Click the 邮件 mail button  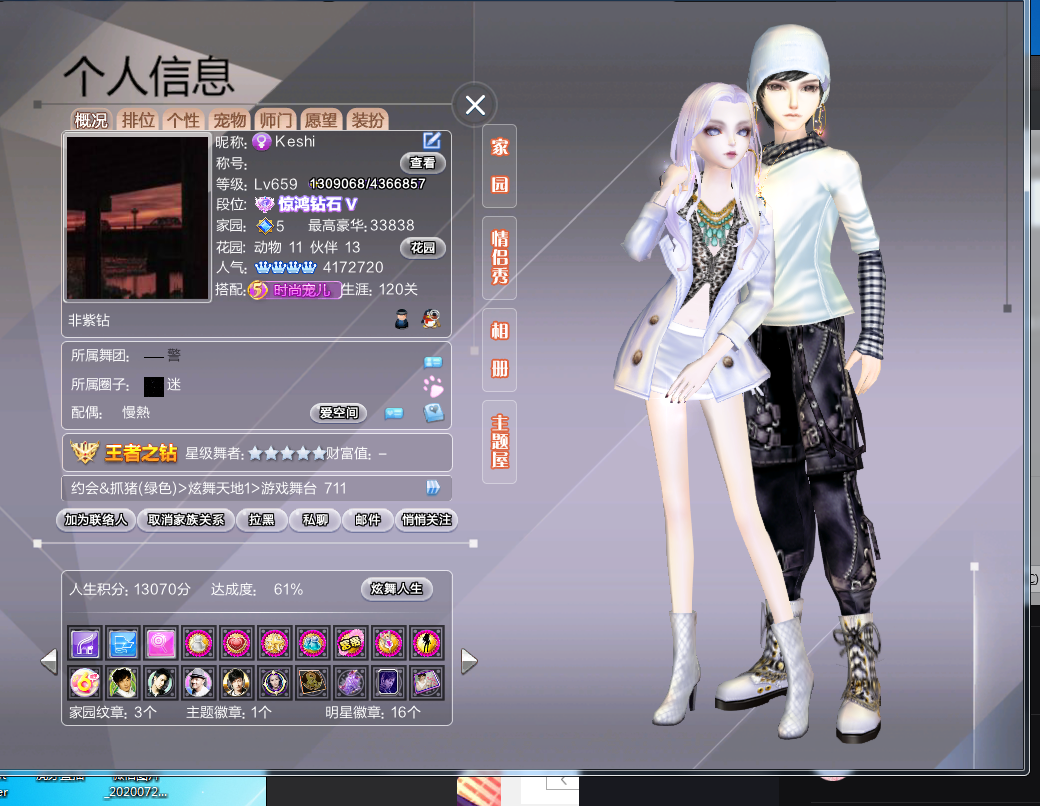point(367,520)
